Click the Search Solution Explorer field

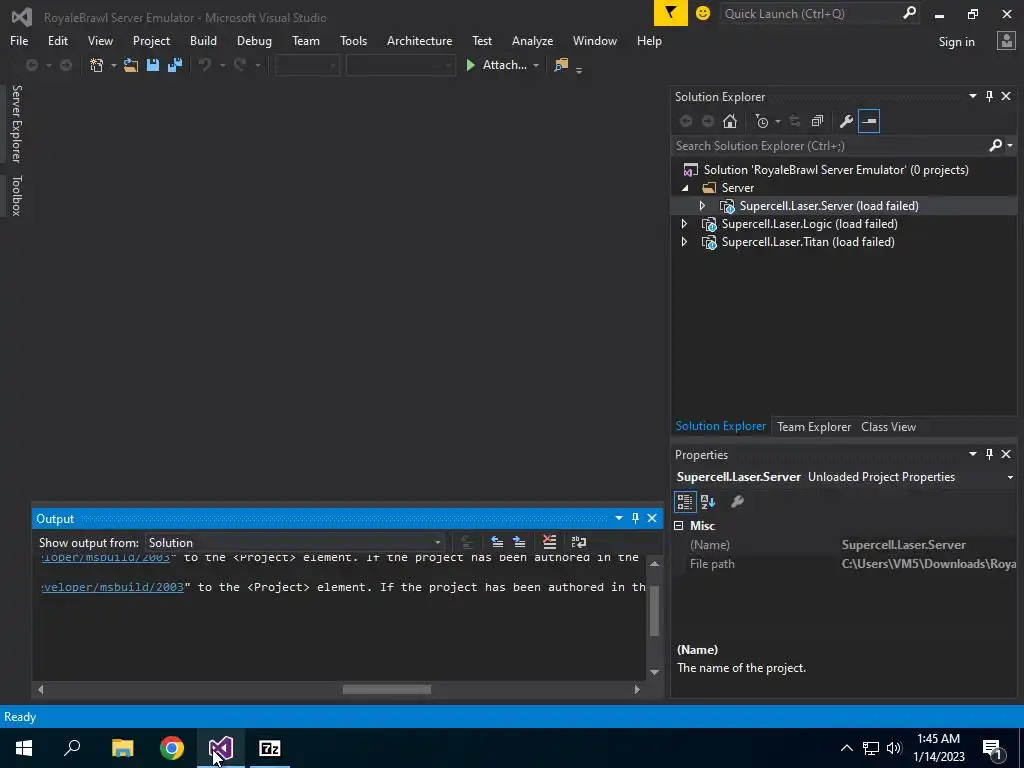(x=829, y=146)
